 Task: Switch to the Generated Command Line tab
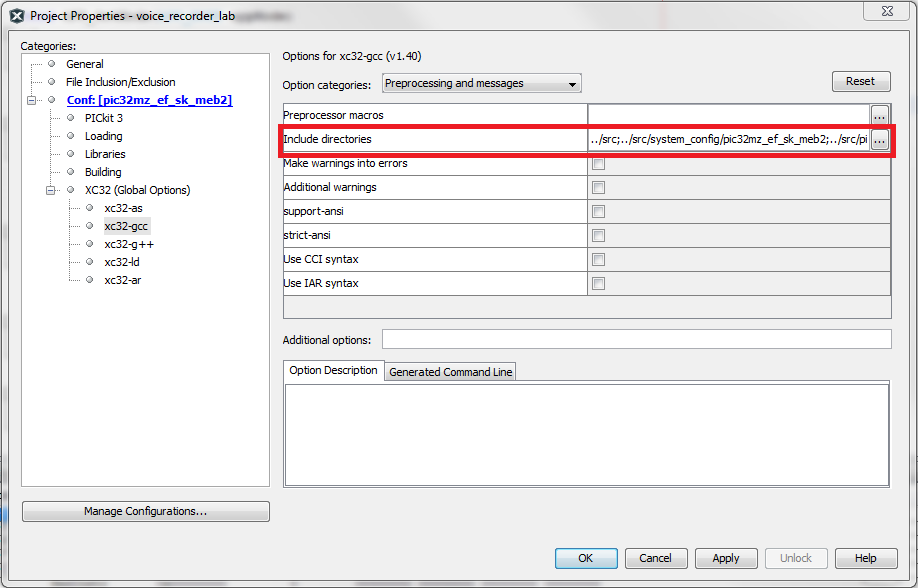pos(450,372)
